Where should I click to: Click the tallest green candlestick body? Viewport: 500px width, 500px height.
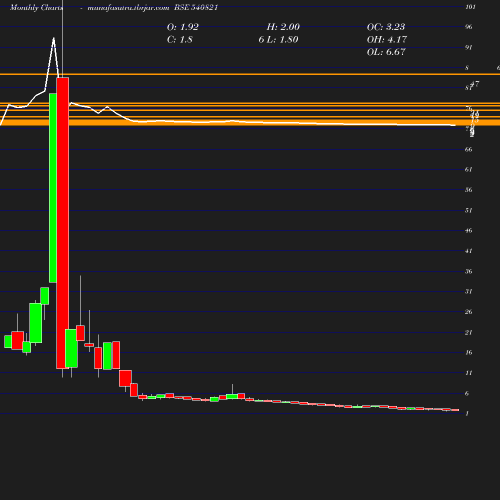tap(53, 188)
